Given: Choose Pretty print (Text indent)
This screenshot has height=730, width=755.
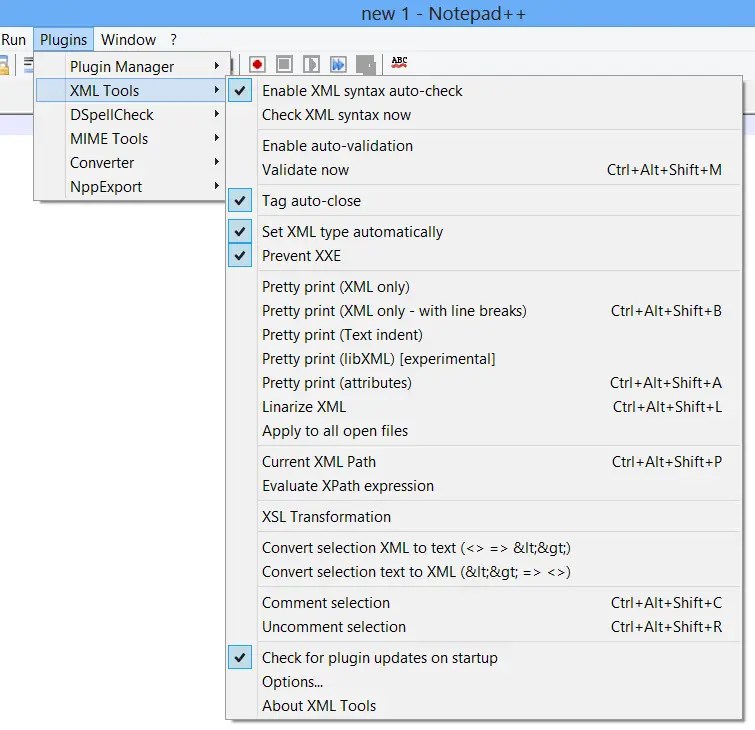Looking at the screenshot, I should tap(484, 335).
